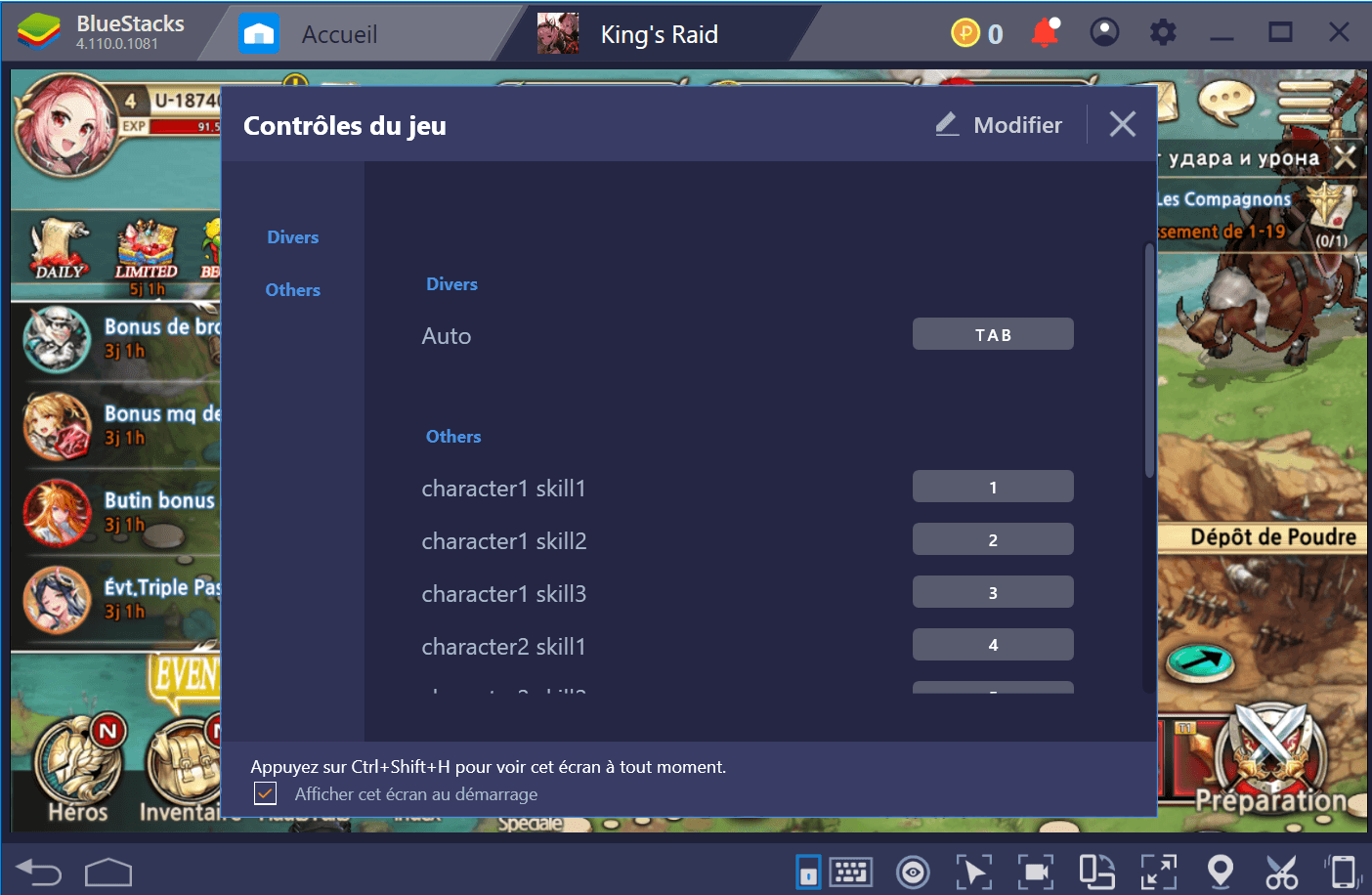The width and height of the screenshot is (1372, 895).
Task: Click key binding 1 for character1 skill1
Action: pos(993,487)
